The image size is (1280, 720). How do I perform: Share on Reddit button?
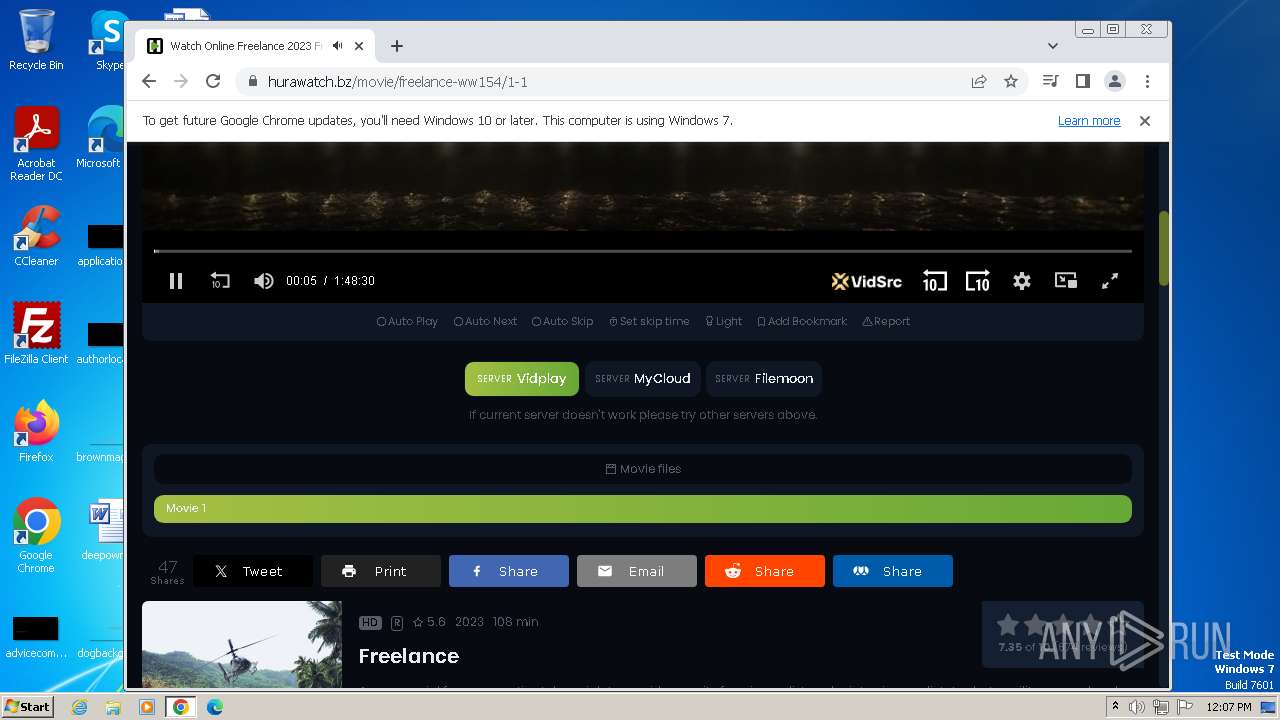point(765,571)
